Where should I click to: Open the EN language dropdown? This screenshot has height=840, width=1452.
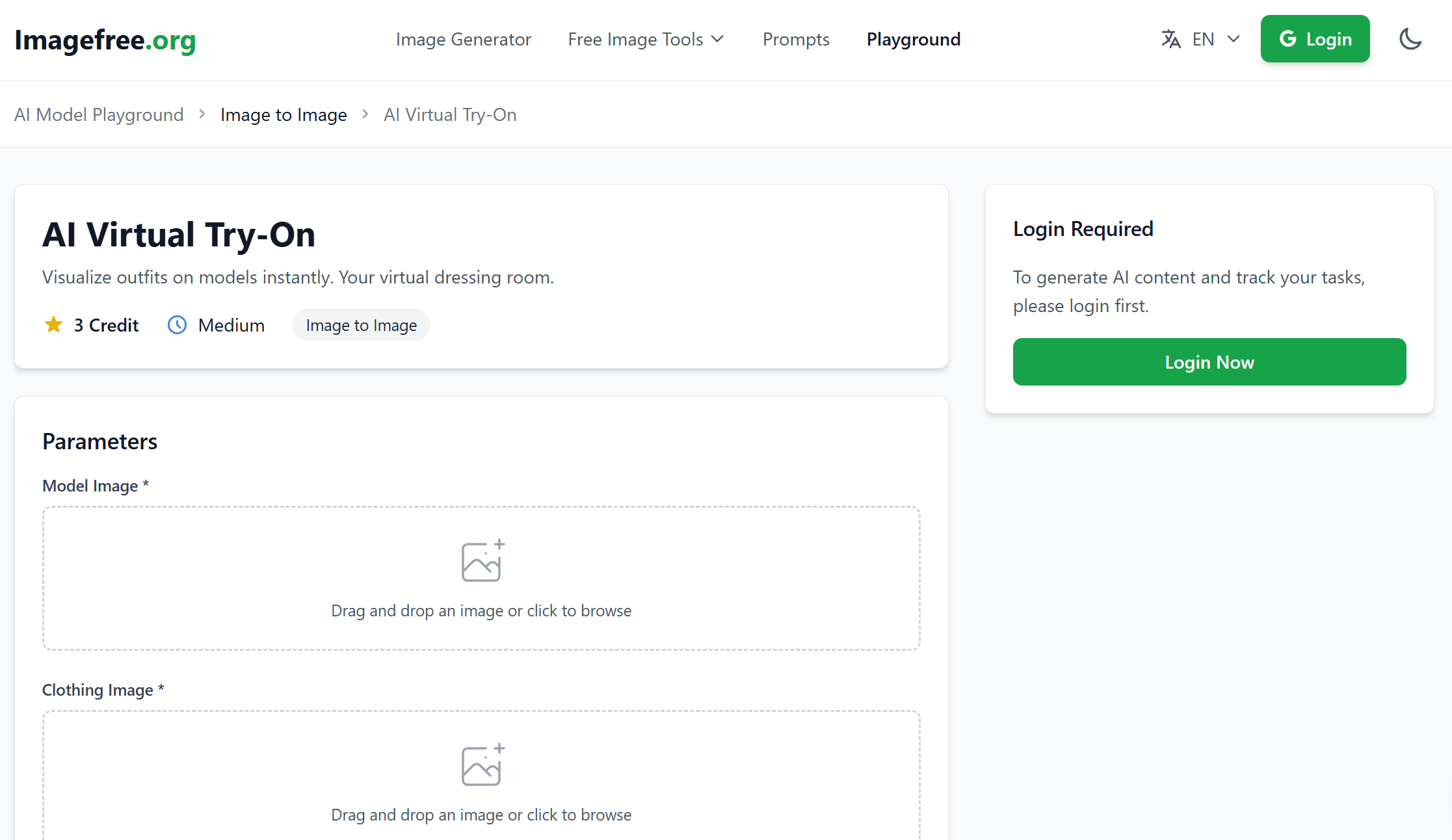(1203, 39)
